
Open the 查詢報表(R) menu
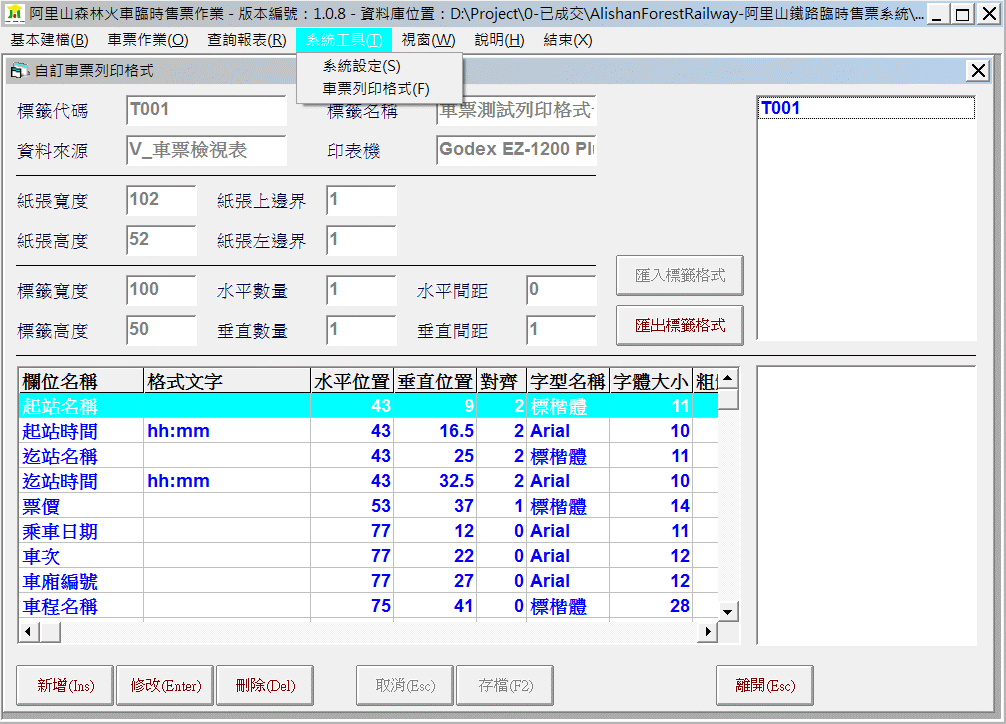pos(247,40)
